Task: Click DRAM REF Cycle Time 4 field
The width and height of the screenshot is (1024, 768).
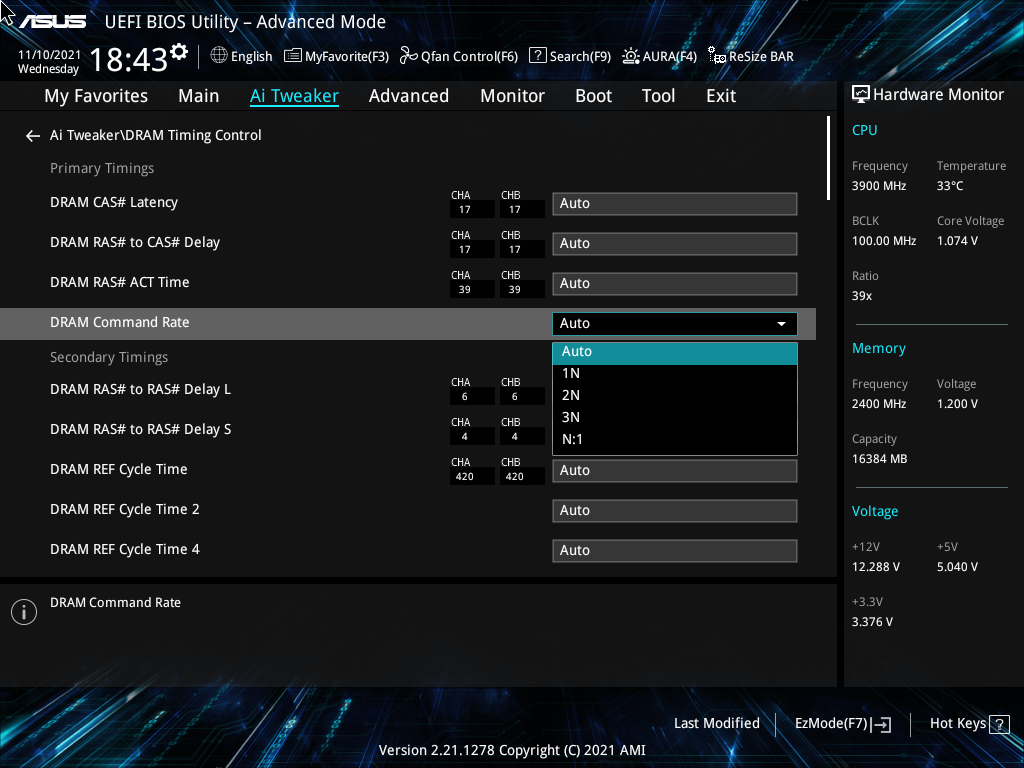Action: pos(675,551)
